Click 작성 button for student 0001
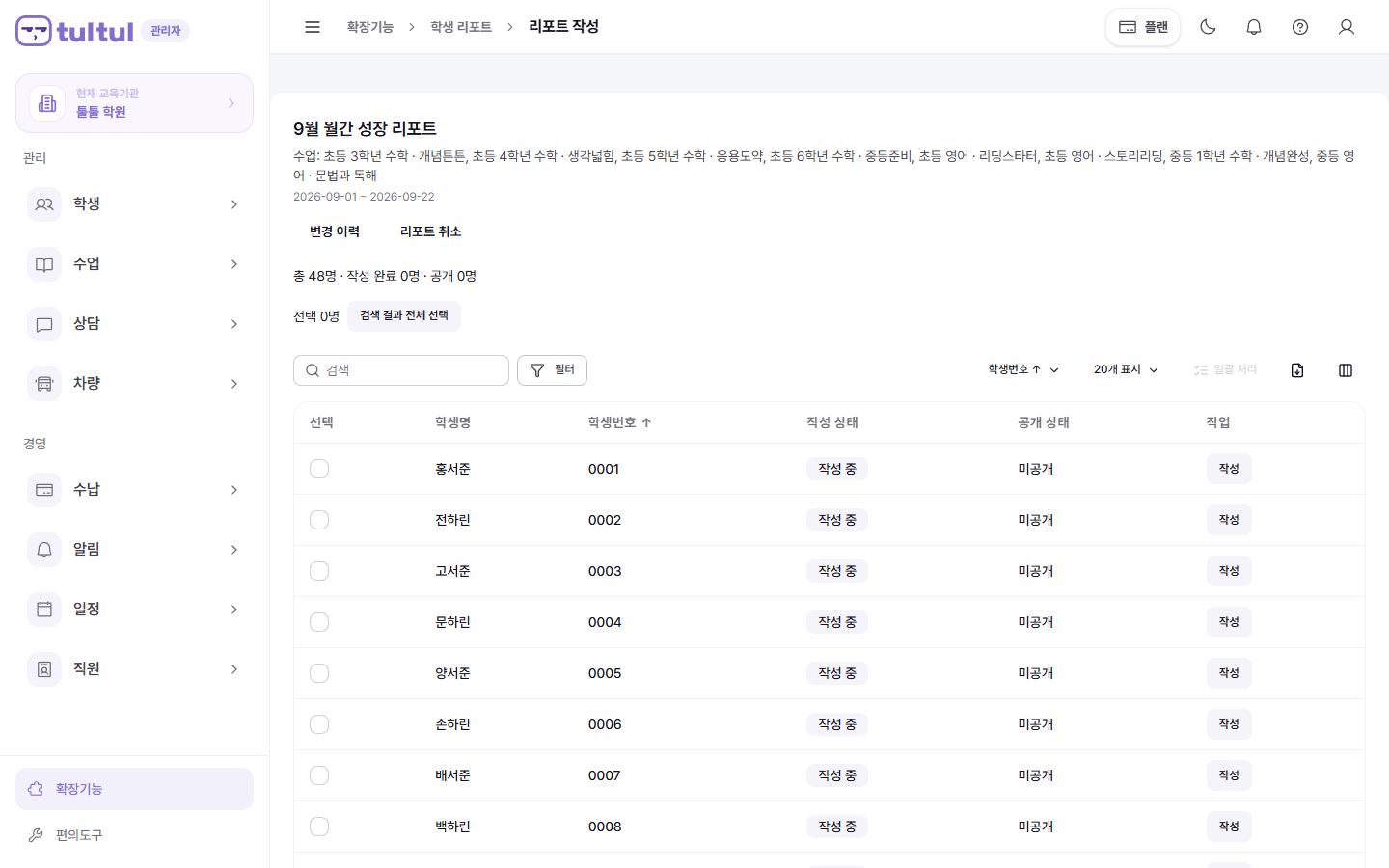This screenshot has width=1389, height=868. click(x=1229, y=469)
